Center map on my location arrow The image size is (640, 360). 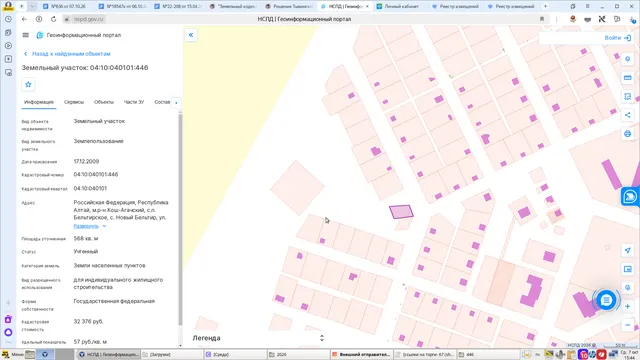click(x=628, y=250)
